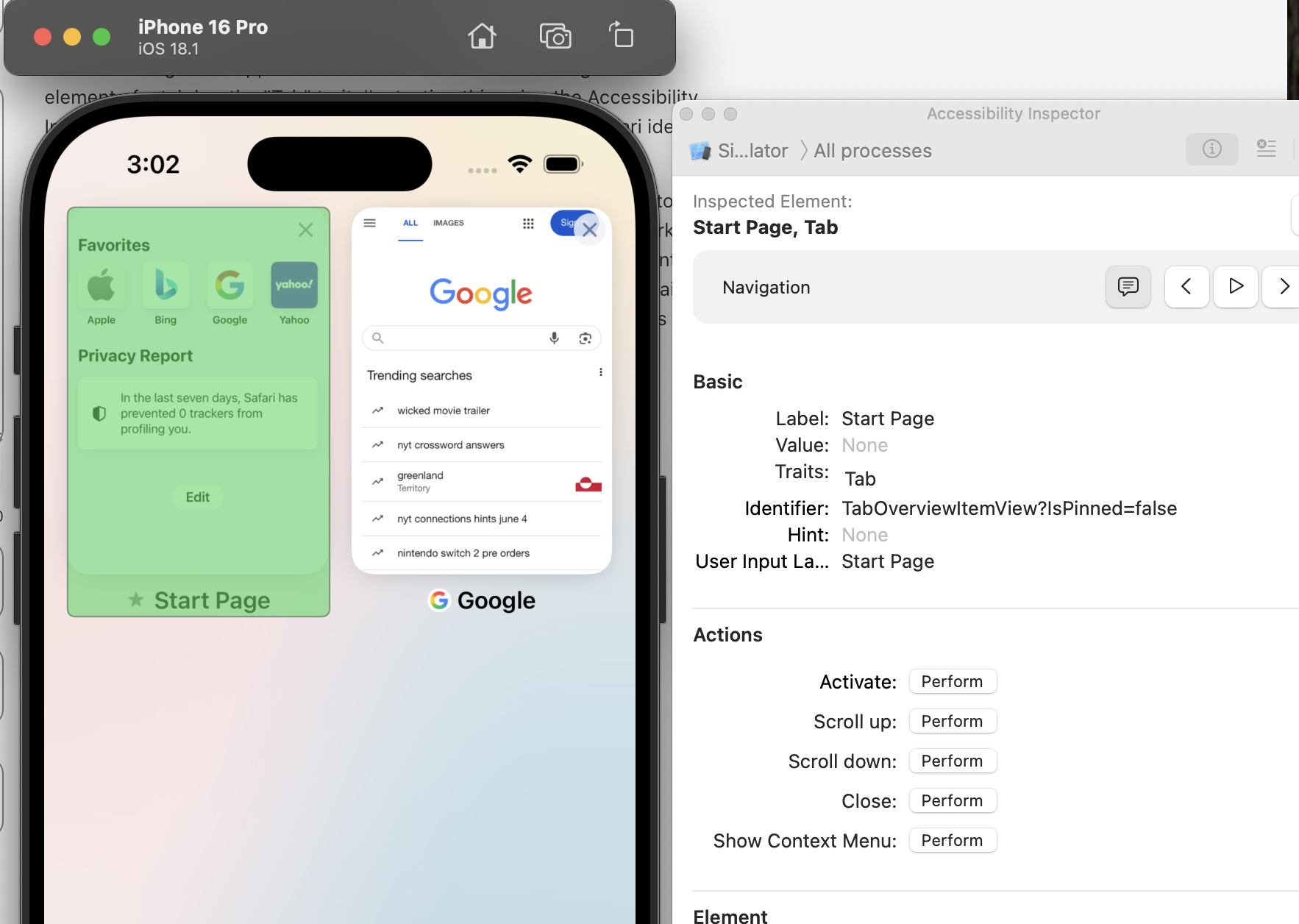
Task: Click the Label value 'Start Page'
Action: coord(888,419)
